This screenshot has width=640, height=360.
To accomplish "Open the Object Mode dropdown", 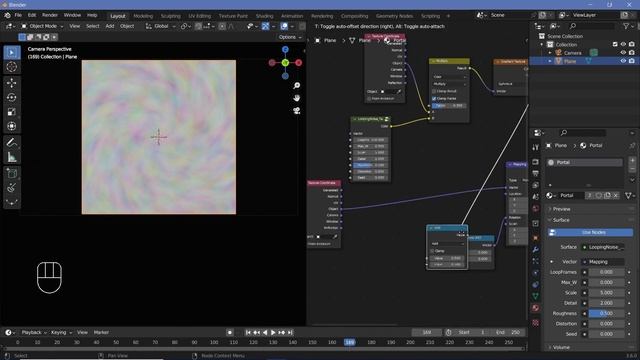I will [x=42, y=26].
